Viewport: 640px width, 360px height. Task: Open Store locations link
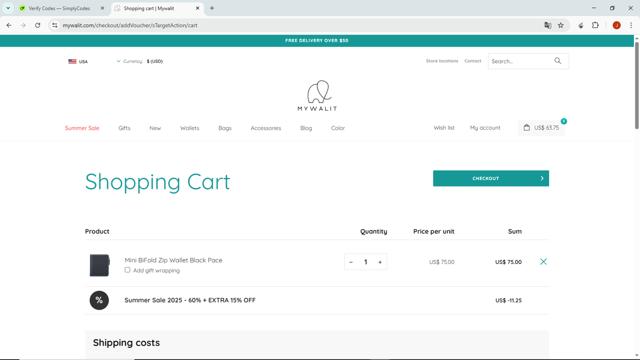pos(442,61)
